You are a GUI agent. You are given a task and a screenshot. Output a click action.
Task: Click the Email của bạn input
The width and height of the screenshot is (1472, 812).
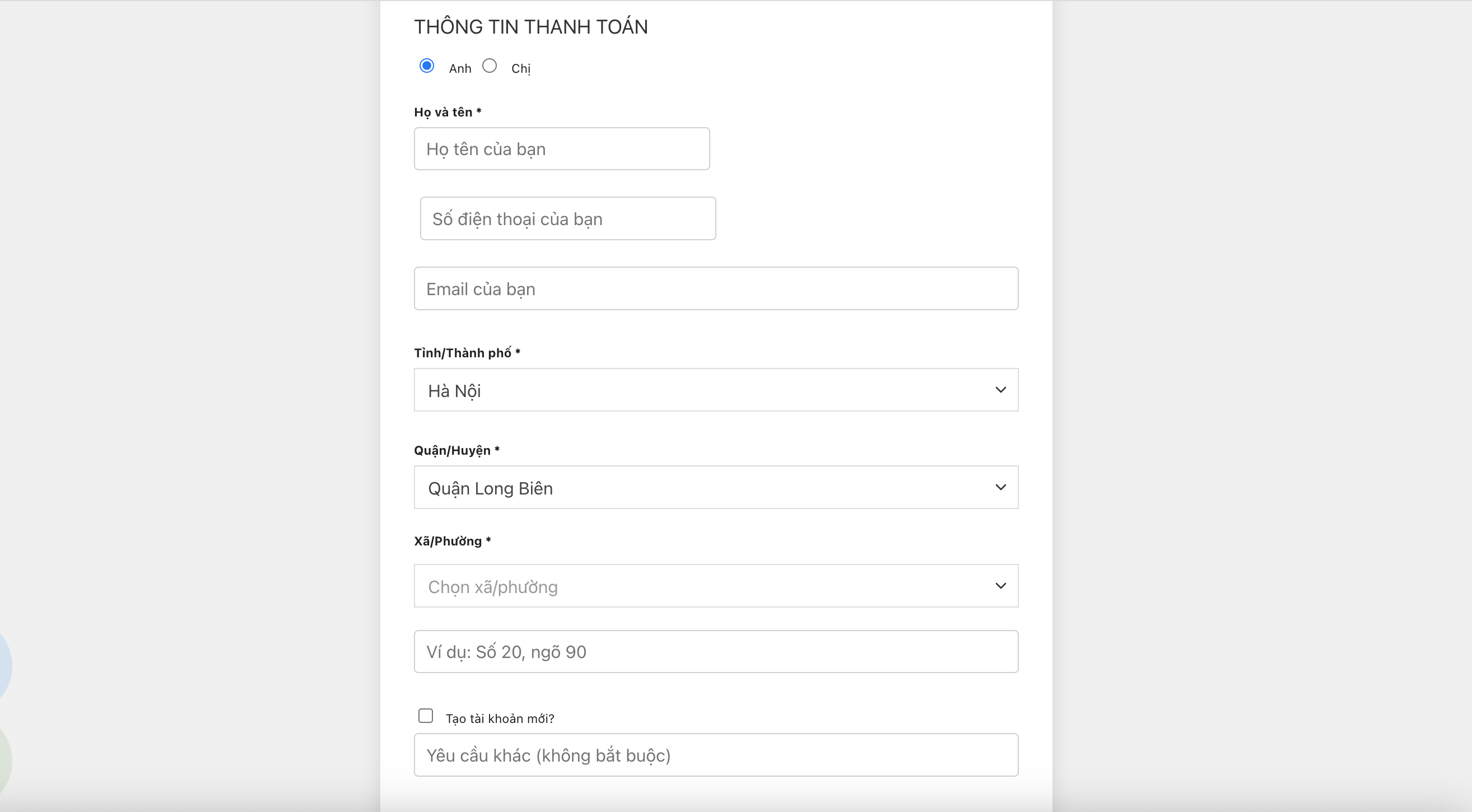[715, 288]
